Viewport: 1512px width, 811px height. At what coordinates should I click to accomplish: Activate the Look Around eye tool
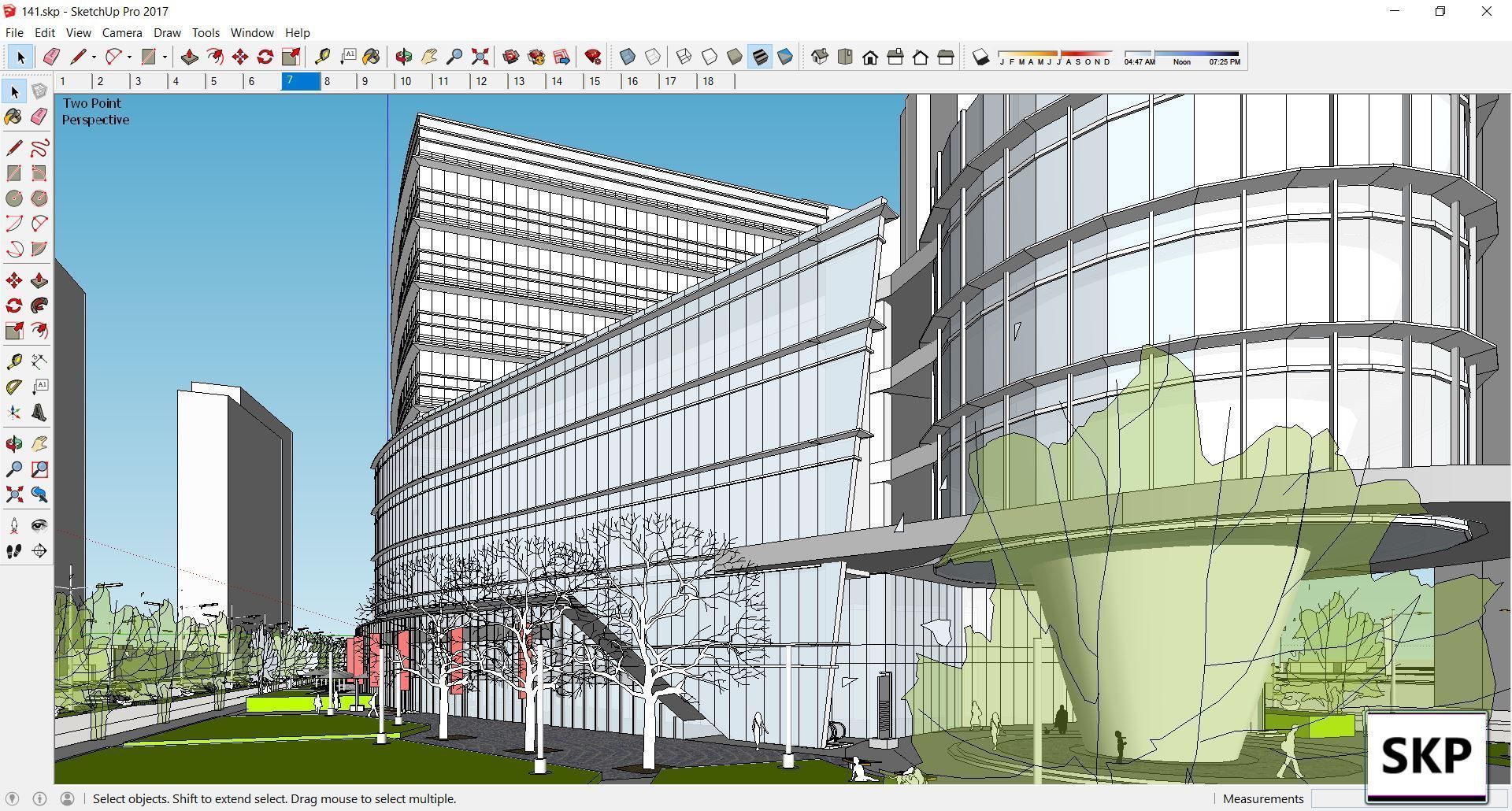click(x=39, y=526)
